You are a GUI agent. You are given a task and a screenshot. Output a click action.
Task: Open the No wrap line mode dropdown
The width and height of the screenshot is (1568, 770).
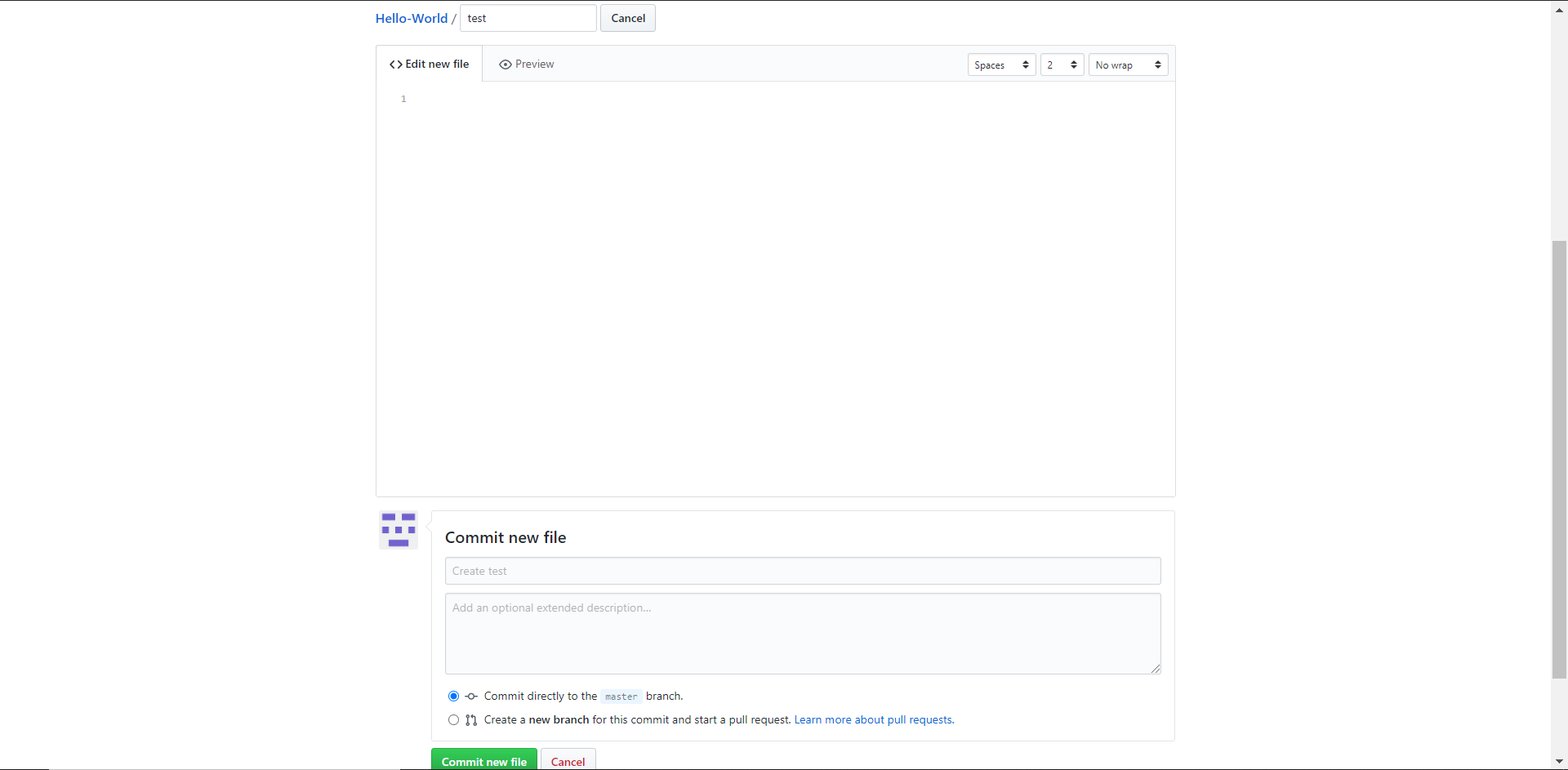1128,65
